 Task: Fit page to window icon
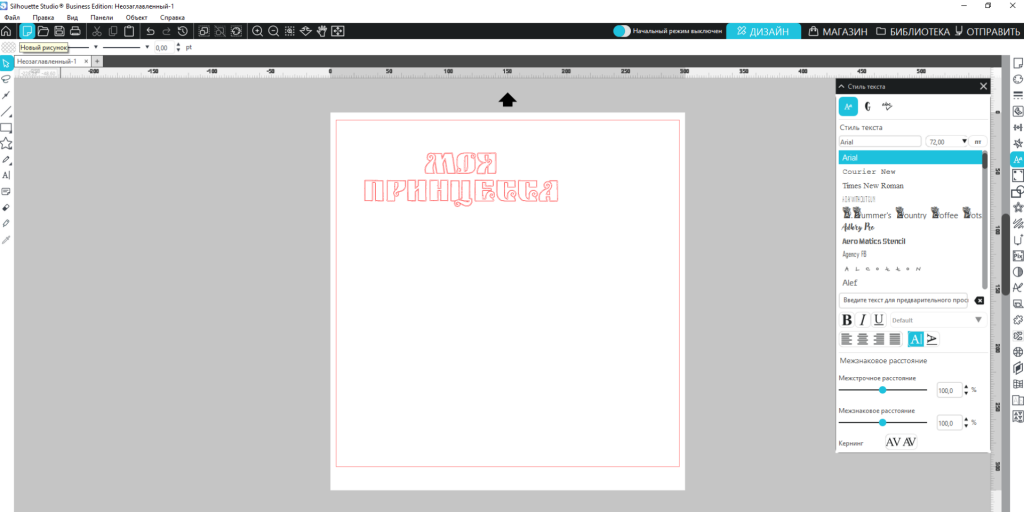pyautogui.click(x=338, y=31)
